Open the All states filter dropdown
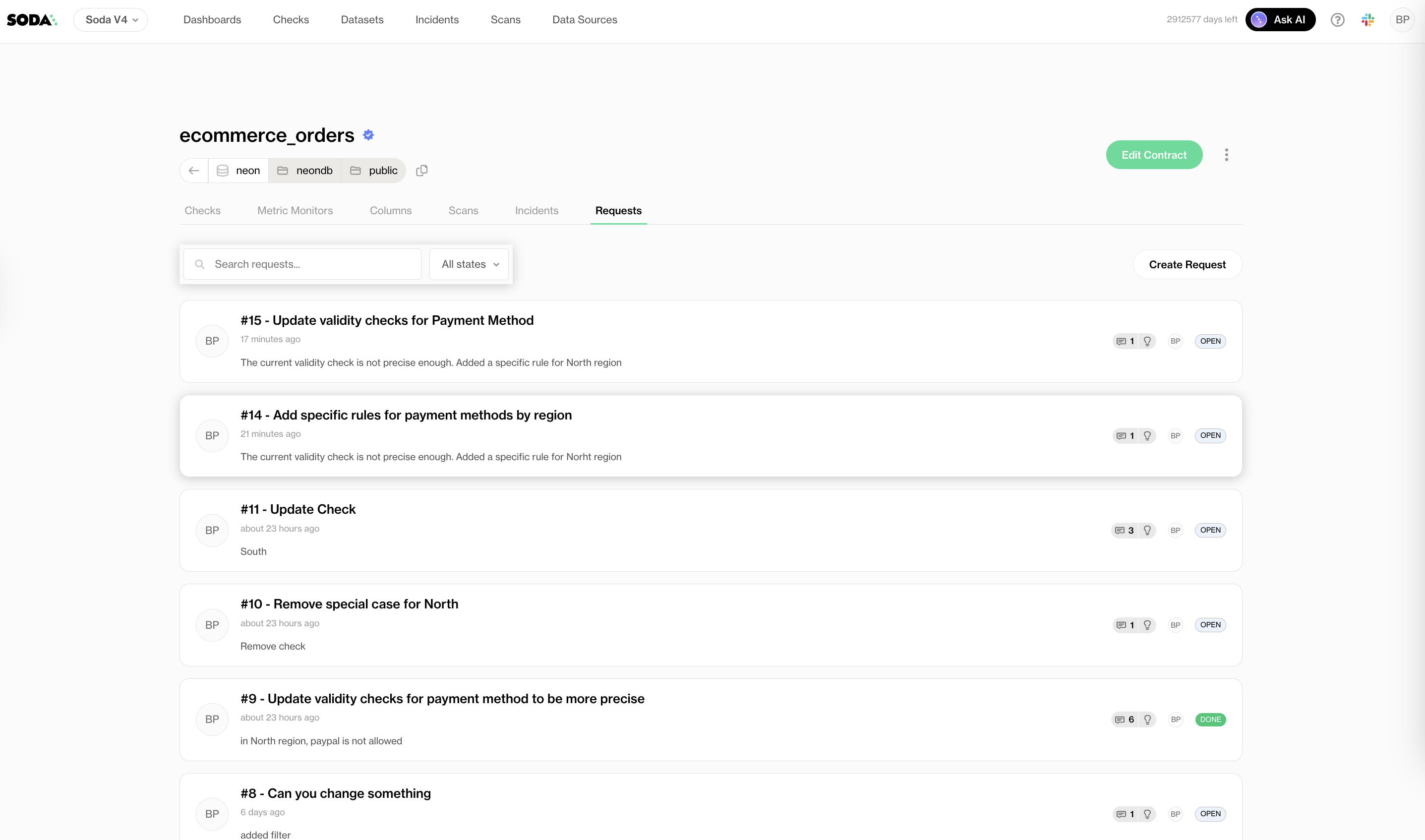Image resolution: width=1425 pixels, height=840 pixels. 469,264
